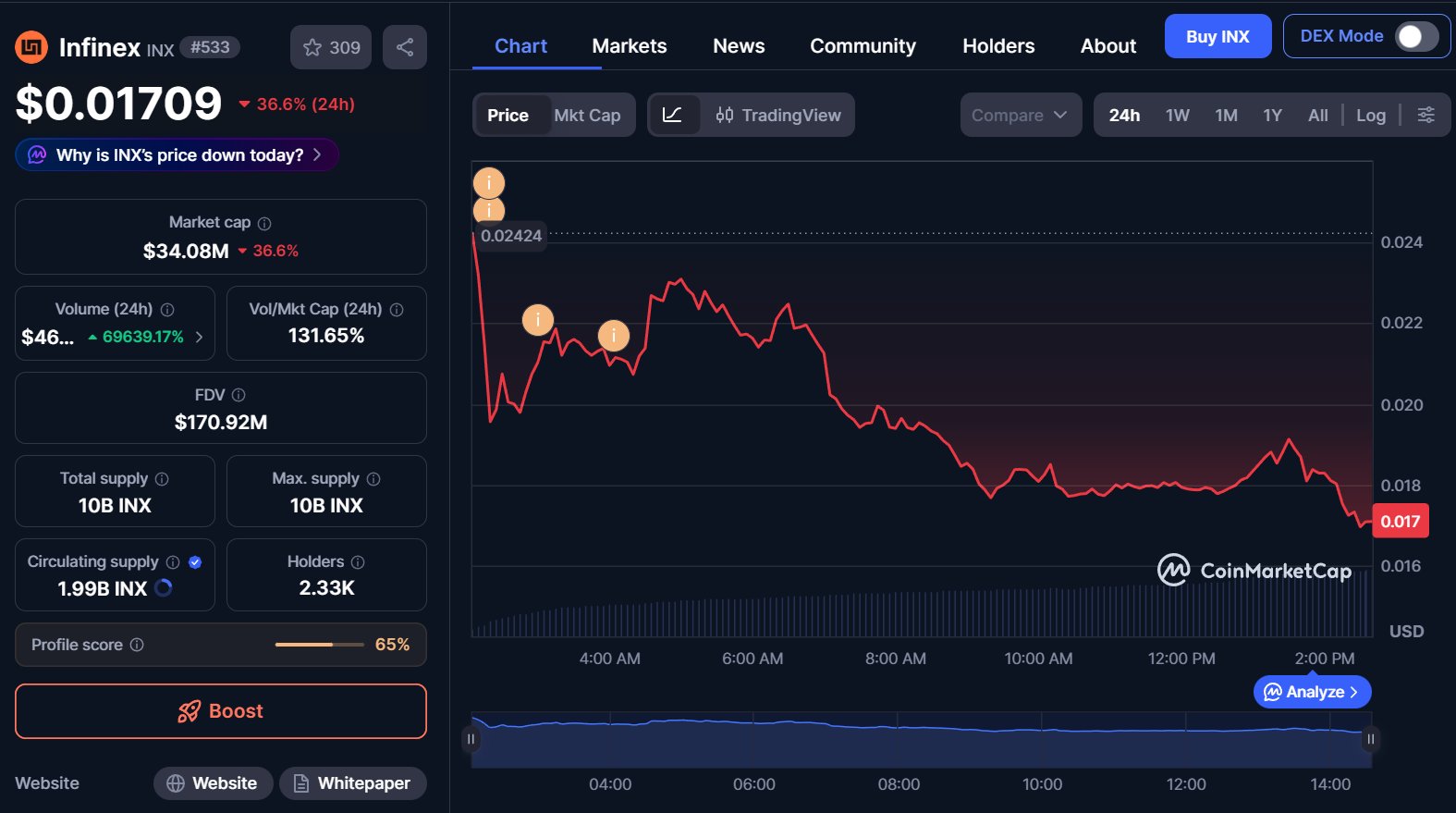Select the line chart view icon
This screenshot has height=813, width=1456.
673,115
